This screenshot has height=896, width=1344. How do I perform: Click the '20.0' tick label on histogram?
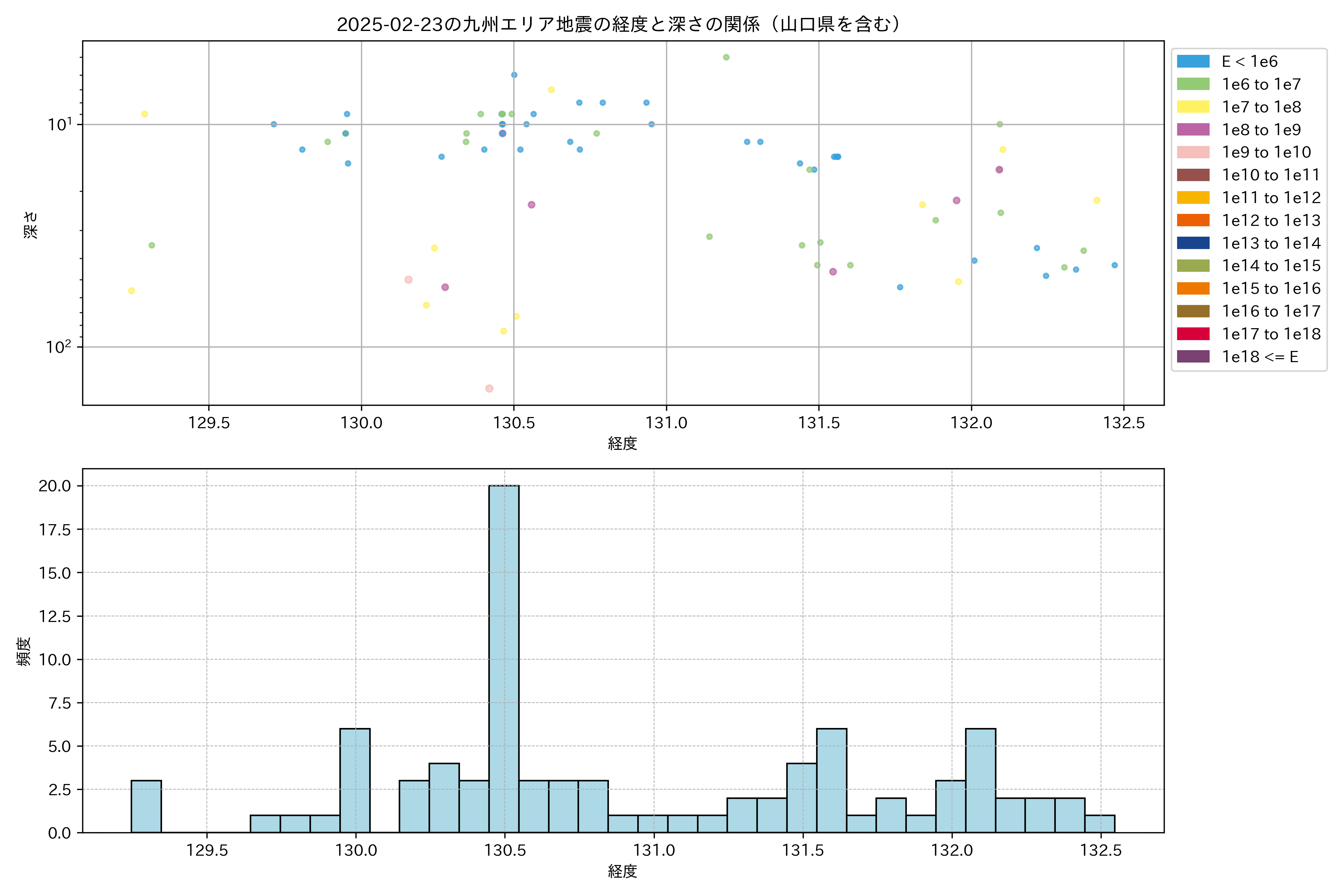(54, 486)
